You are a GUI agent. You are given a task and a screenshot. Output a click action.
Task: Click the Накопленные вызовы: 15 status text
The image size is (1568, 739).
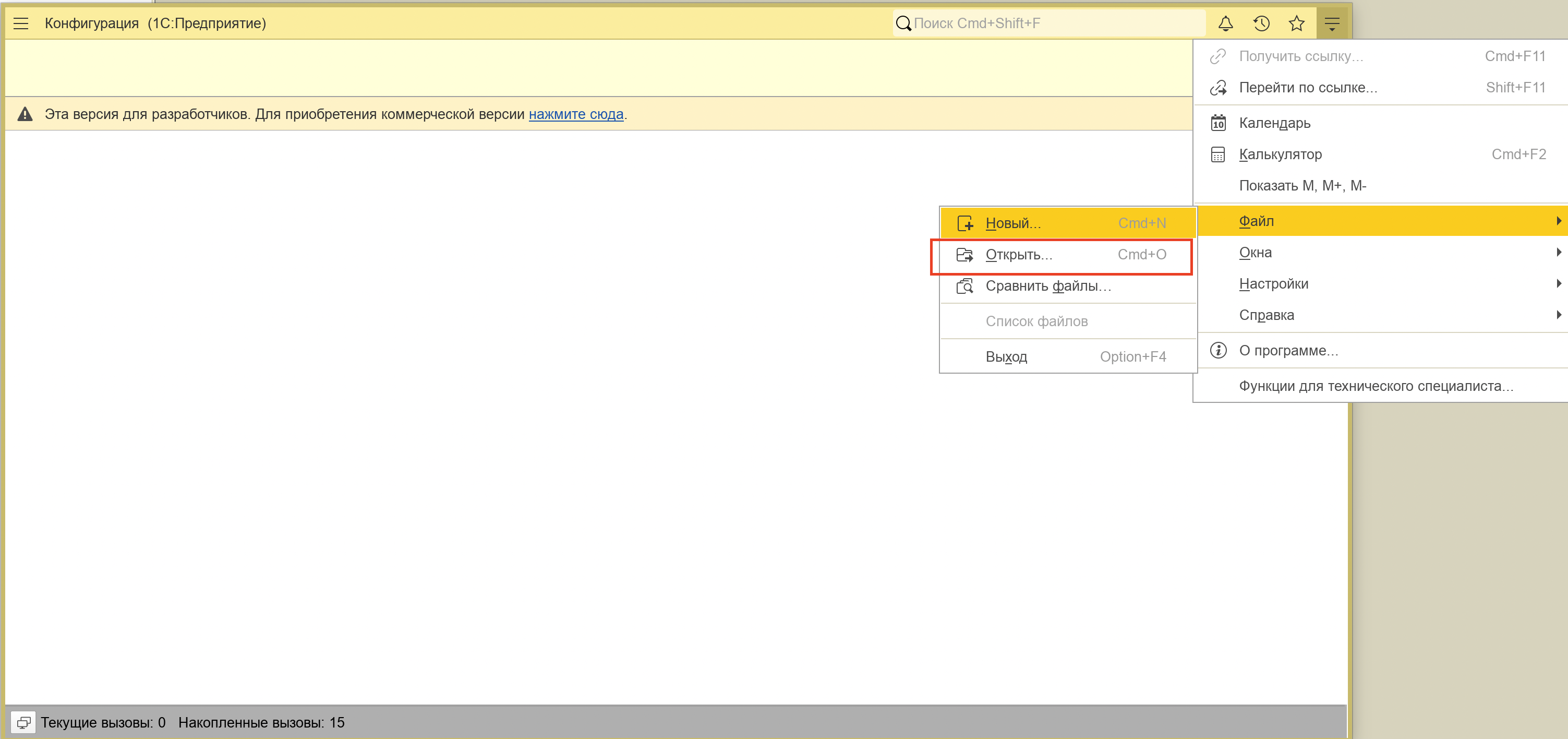(x=261, y=722)
